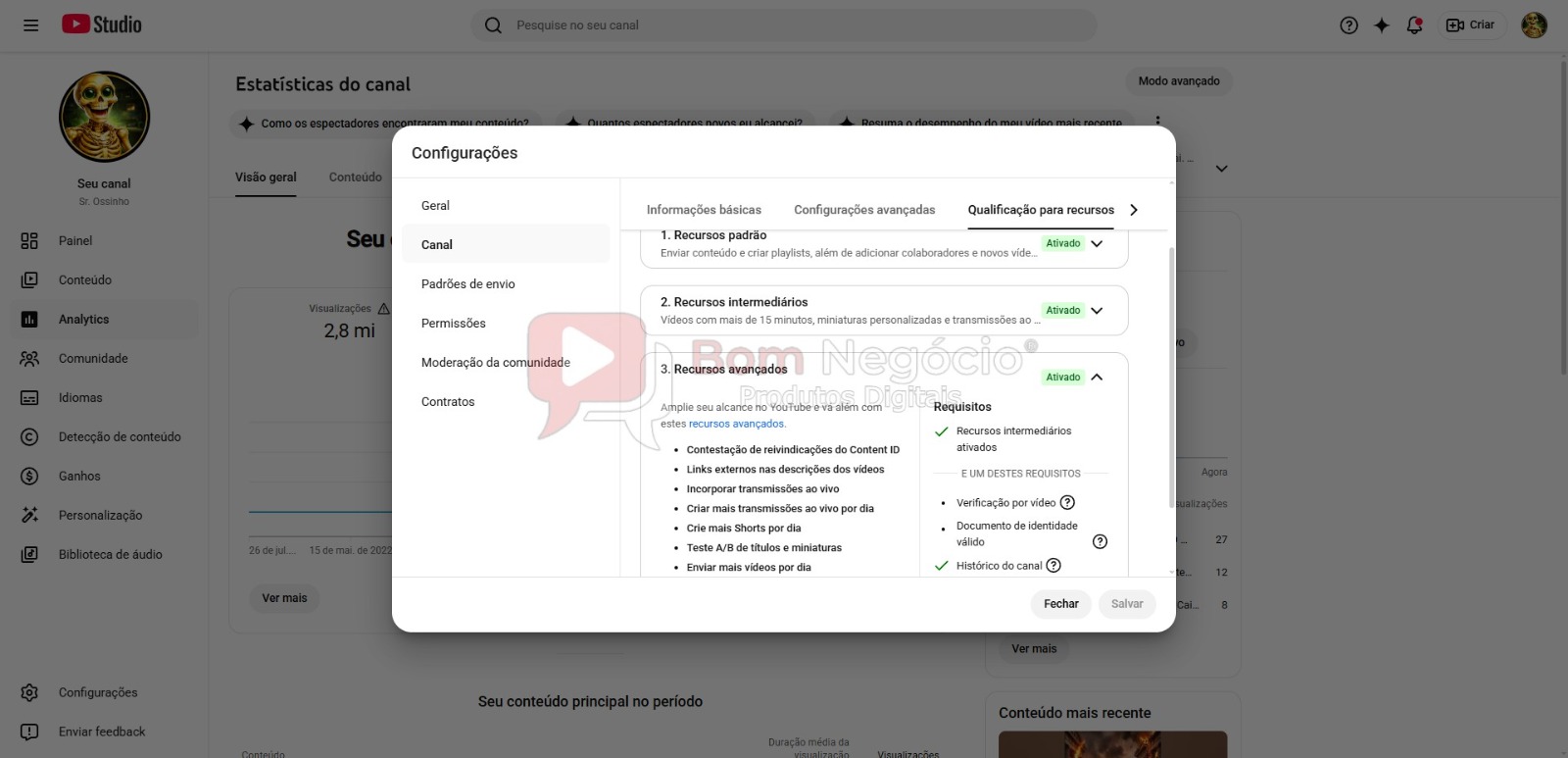Click the search magnifier icon
1568x758 pixels.
pyautogui.click(x=493, y=25)
